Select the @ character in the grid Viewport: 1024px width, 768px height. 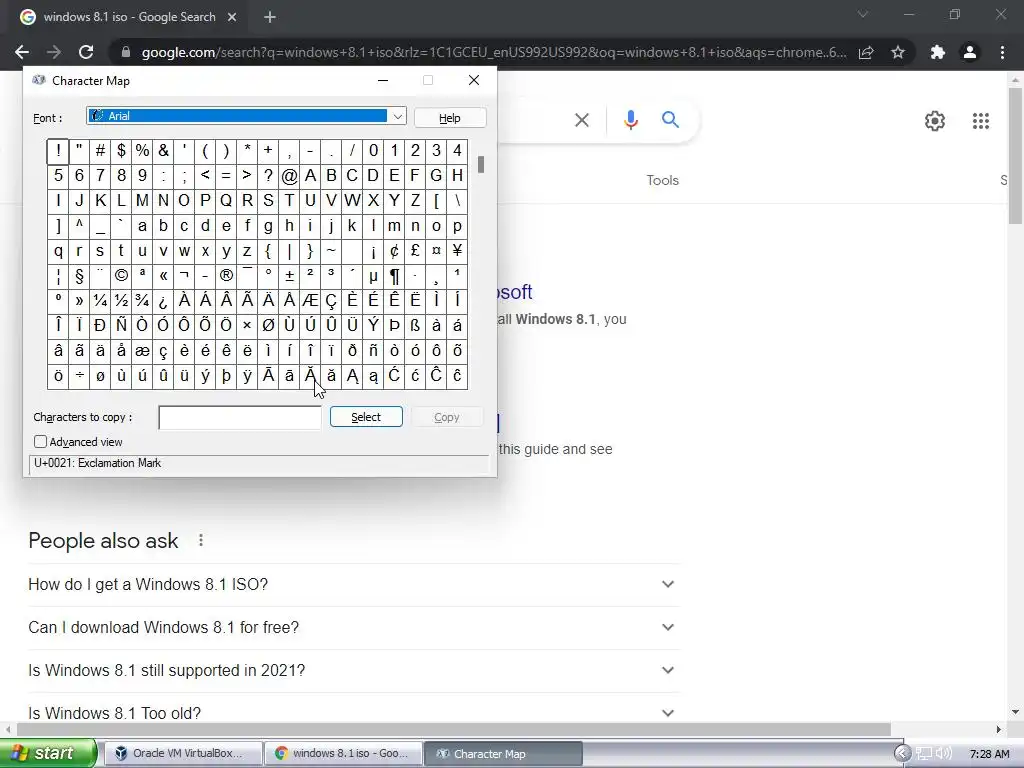[289, 176]
